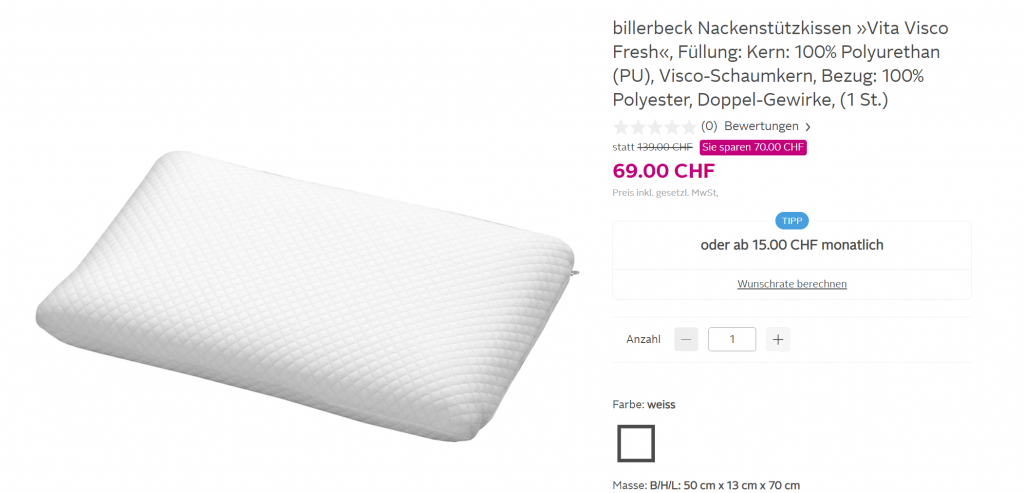Select the weiss color swatch
Viewport: 1024px width, 493px height.
point(636,443)
